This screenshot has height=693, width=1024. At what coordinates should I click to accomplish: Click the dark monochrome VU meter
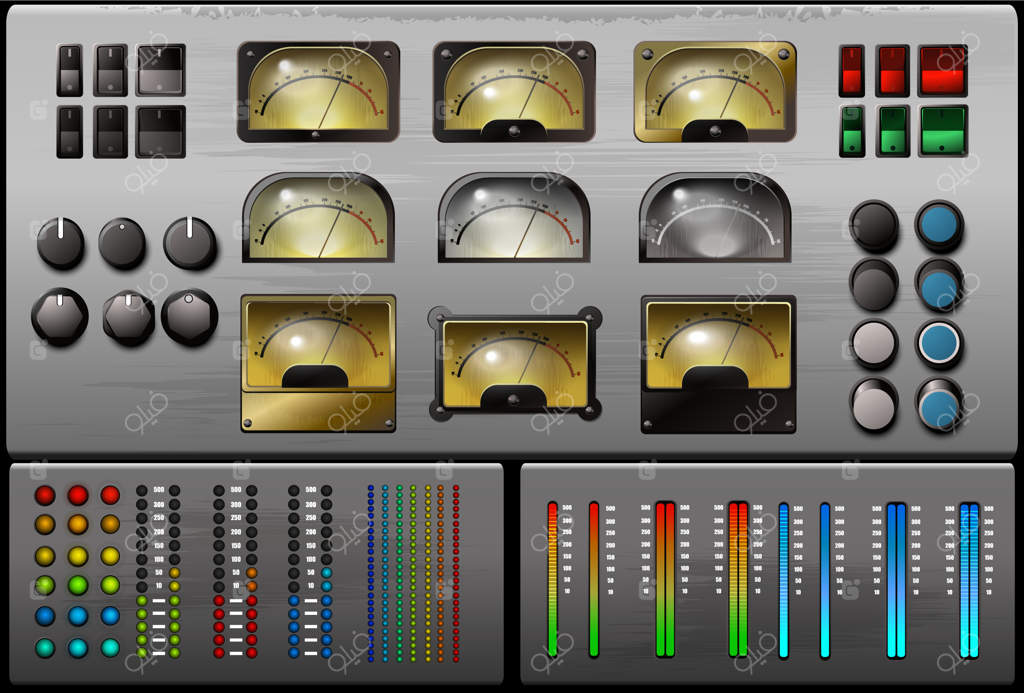[714, 218]
